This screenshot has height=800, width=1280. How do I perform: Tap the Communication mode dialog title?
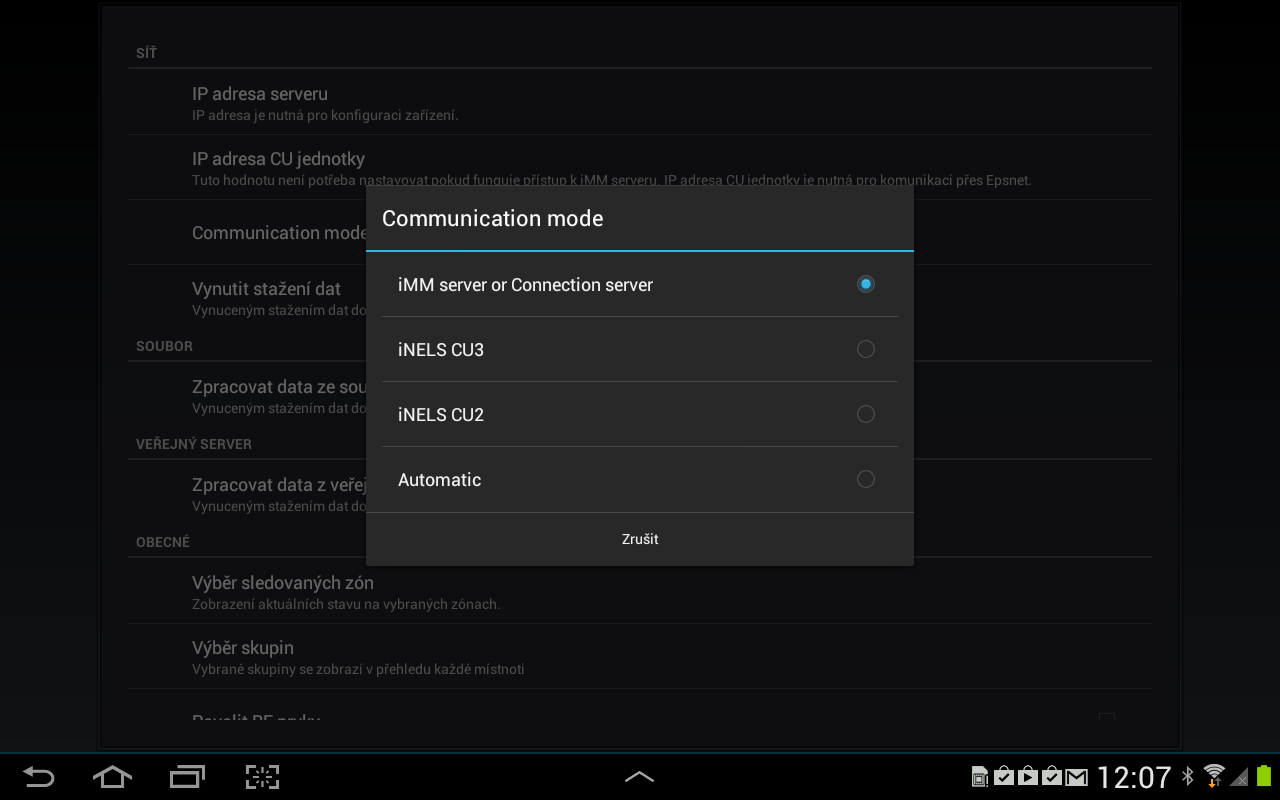coord(493,218)
